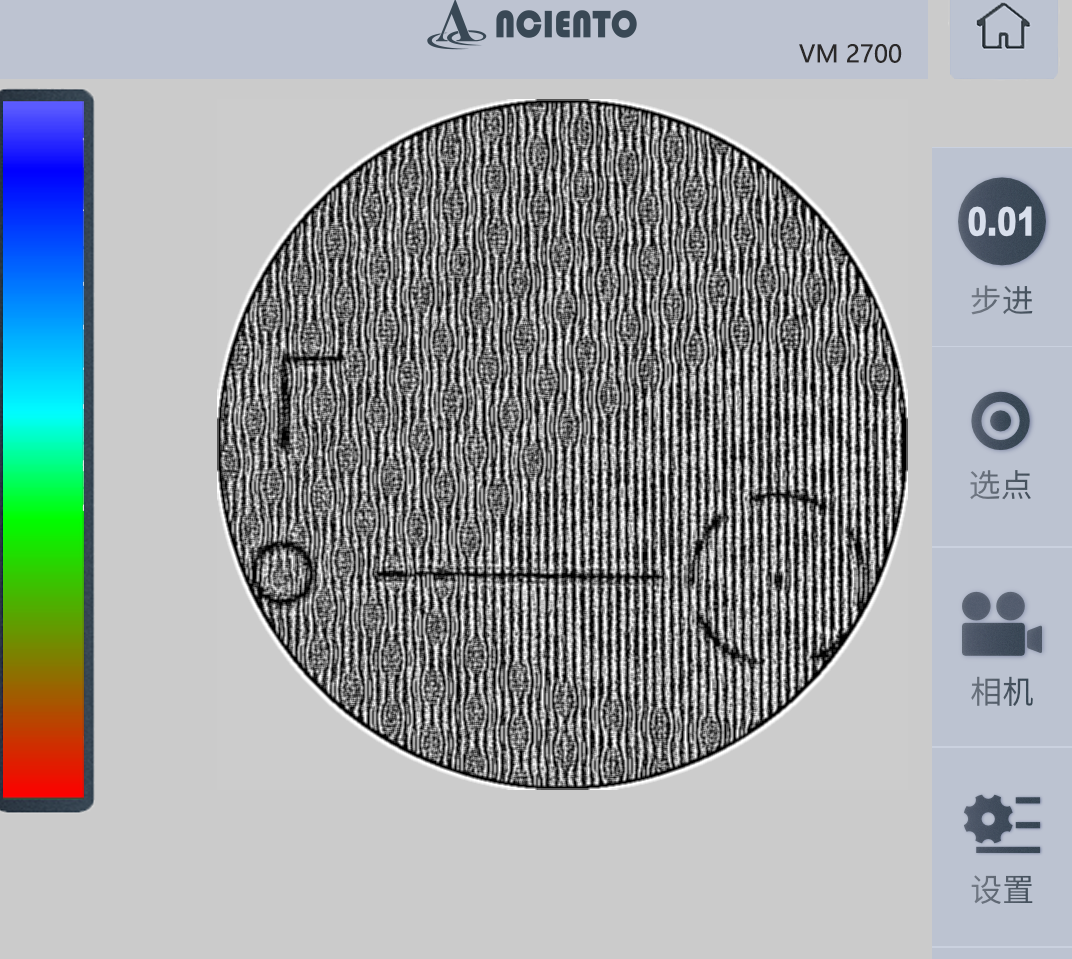The width and height of the screenshot is (1072, 959).
Task: Click the 0.01 step size icon
Action: point(1001,221)
